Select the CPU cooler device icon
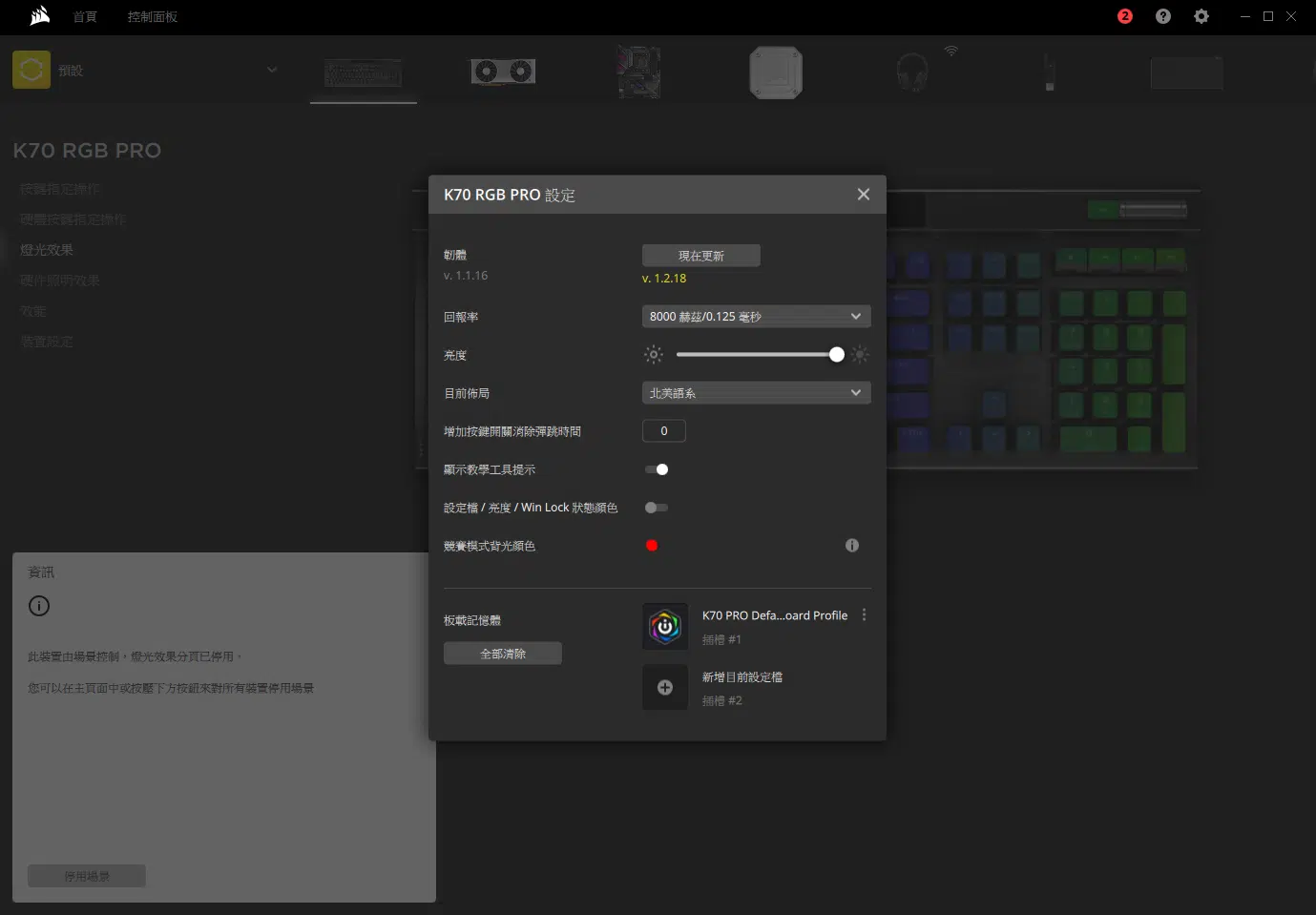The image size is (1316, 915). coord(775,73)
